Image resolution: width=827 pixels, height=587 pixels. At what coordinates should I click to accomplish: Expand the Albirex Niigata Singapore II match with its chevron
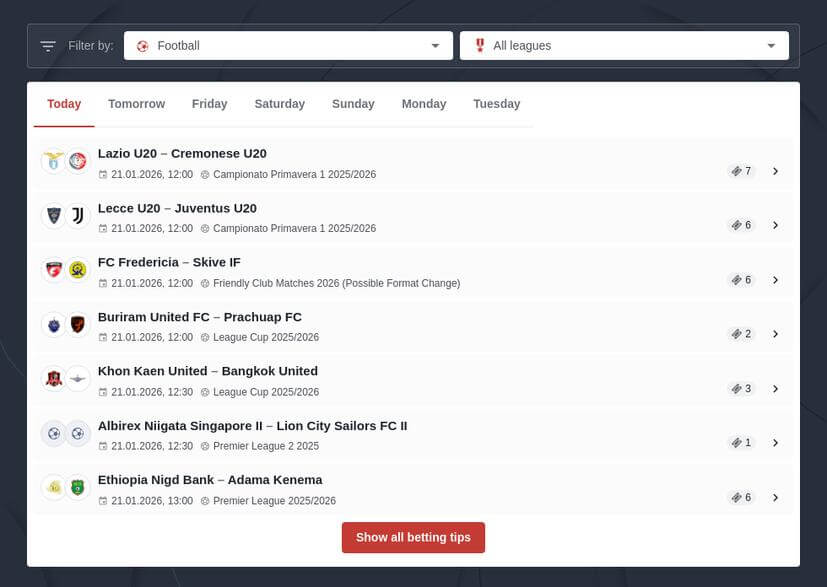776,442
